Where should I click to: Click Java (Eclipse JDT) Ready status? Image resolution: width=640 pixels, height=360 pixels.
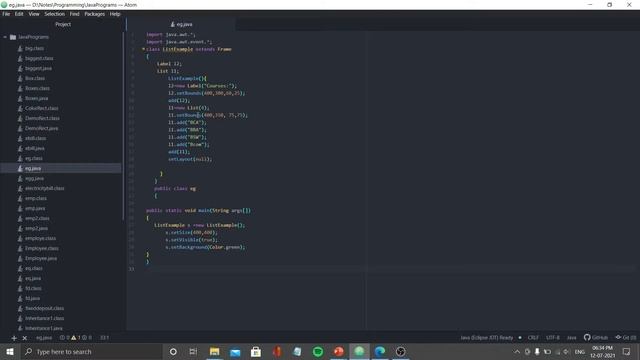coord(487,338)
